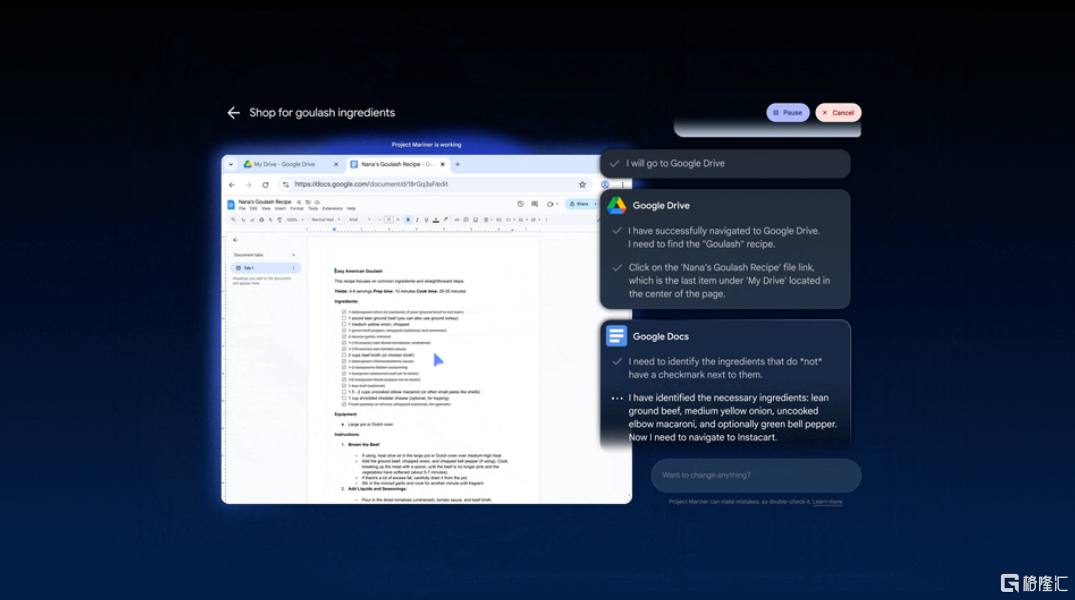Screen dimensions: 1075x600
Task: Focus the 'Want to change anything?' input field
Action: pyautogui.click(x=756, y=475)
